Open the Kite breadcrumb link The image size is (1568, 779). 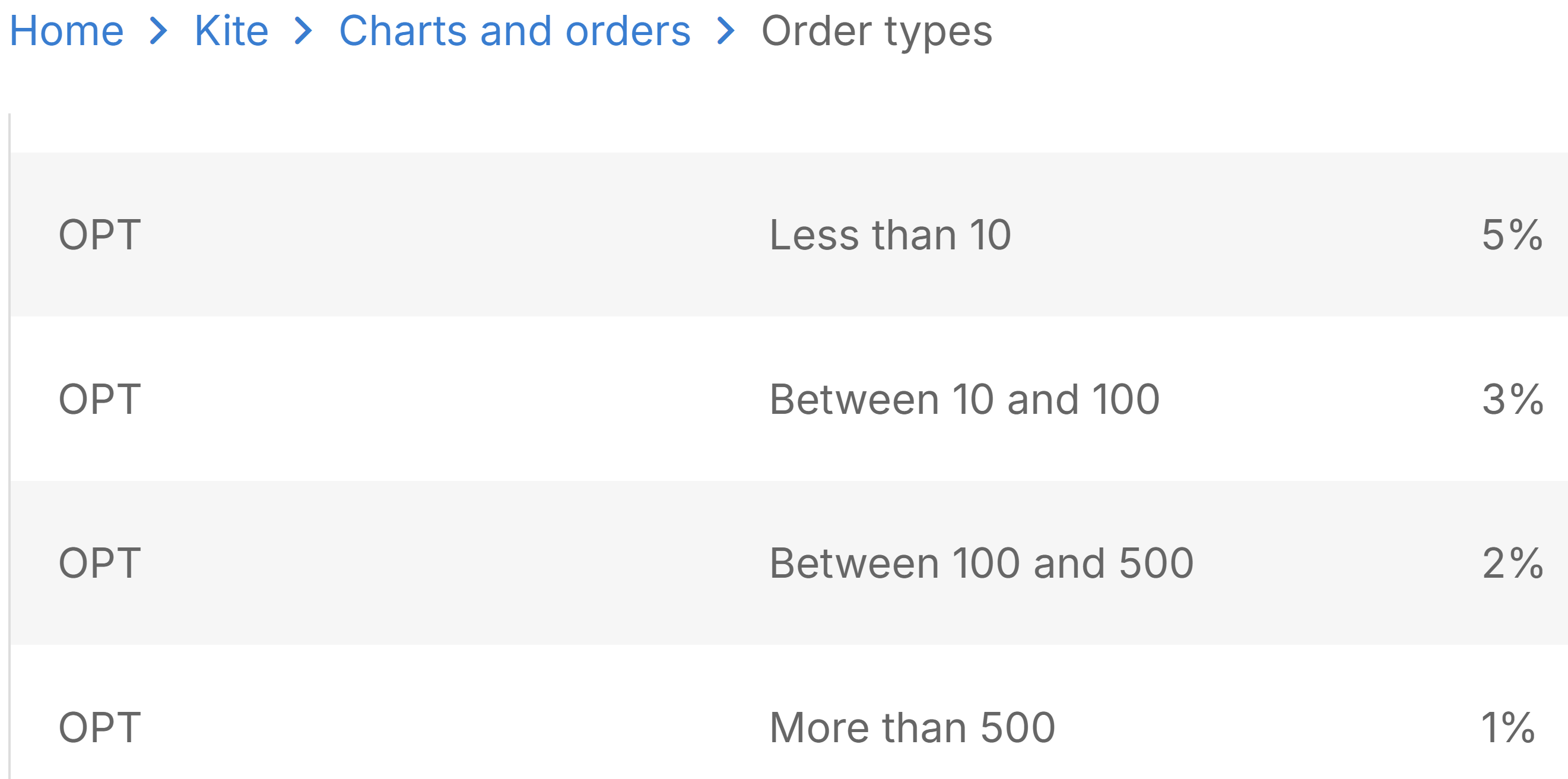[231, 30]
